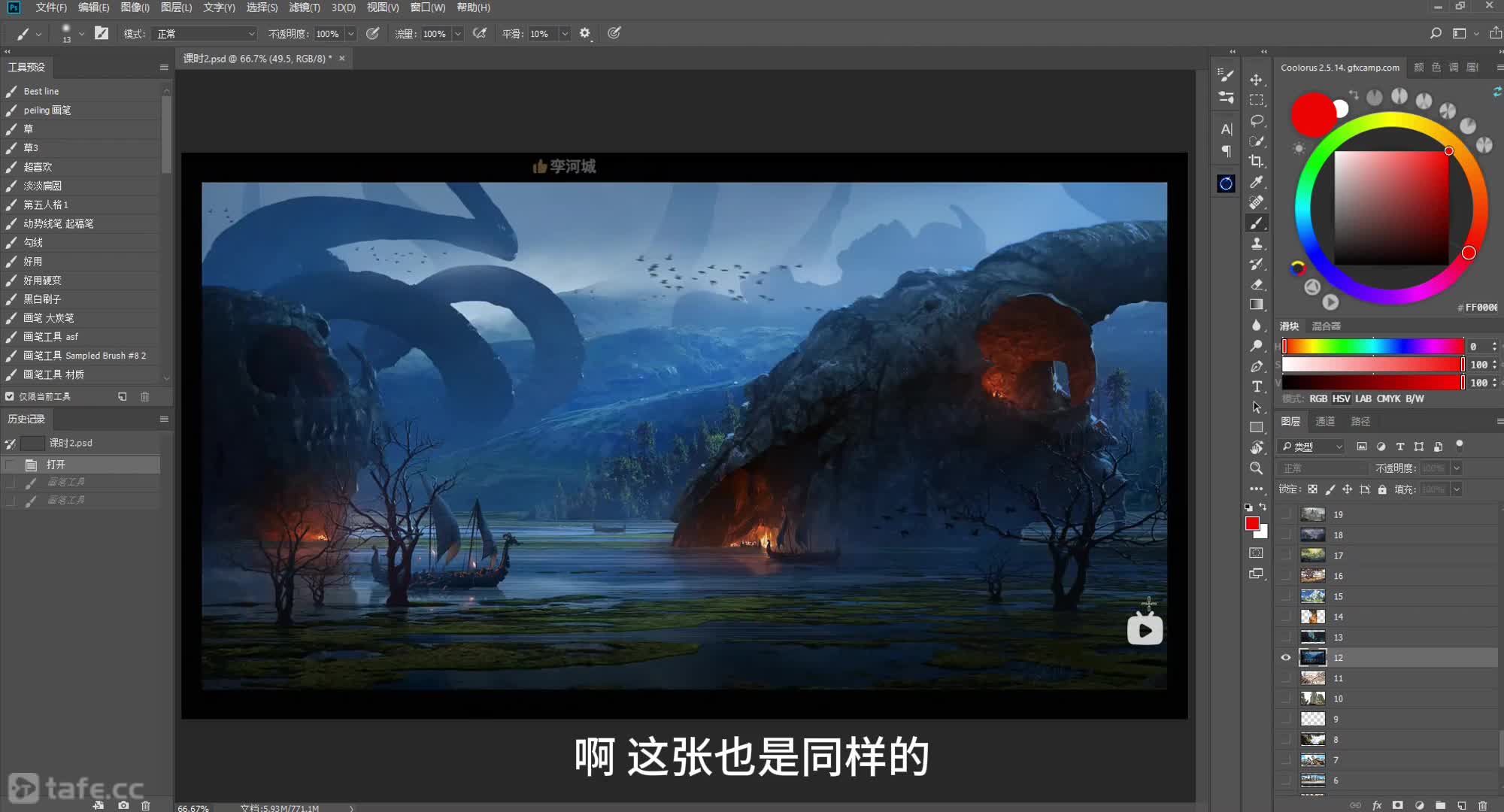The height and width of the screenshot is (812, 1504).
Task: Open Tool Presets panel menu
Action: pyautogui.click(x=164, y=67)
